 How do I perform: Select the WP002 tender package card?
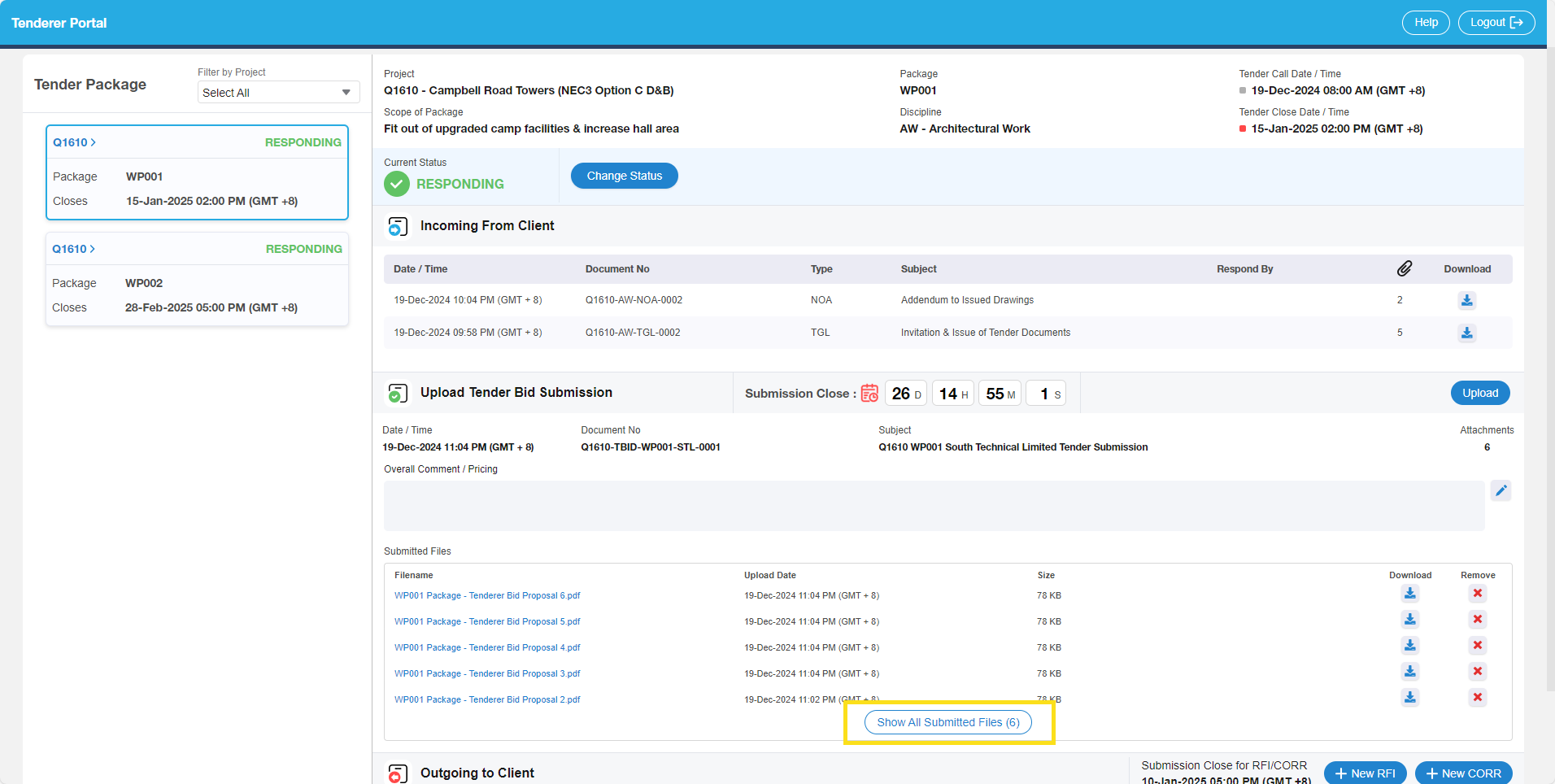click(198, 279)
